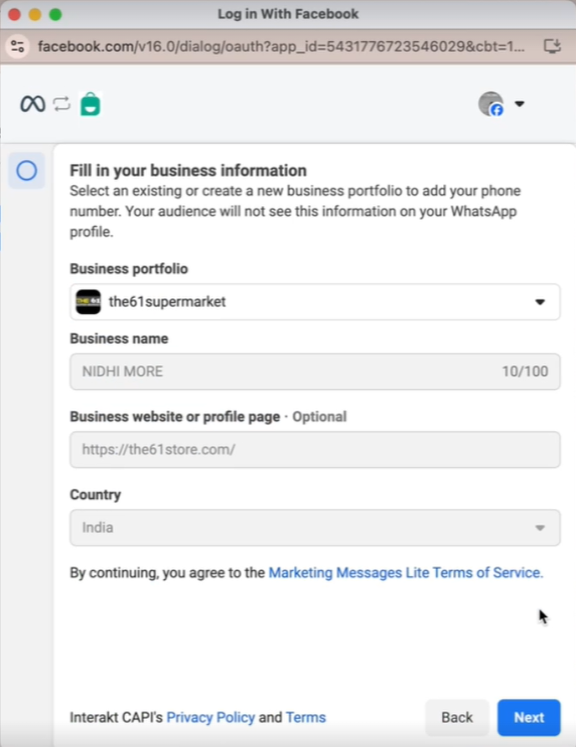
Task: Click the install app icon in address bar
Action: tap(552, 46)
